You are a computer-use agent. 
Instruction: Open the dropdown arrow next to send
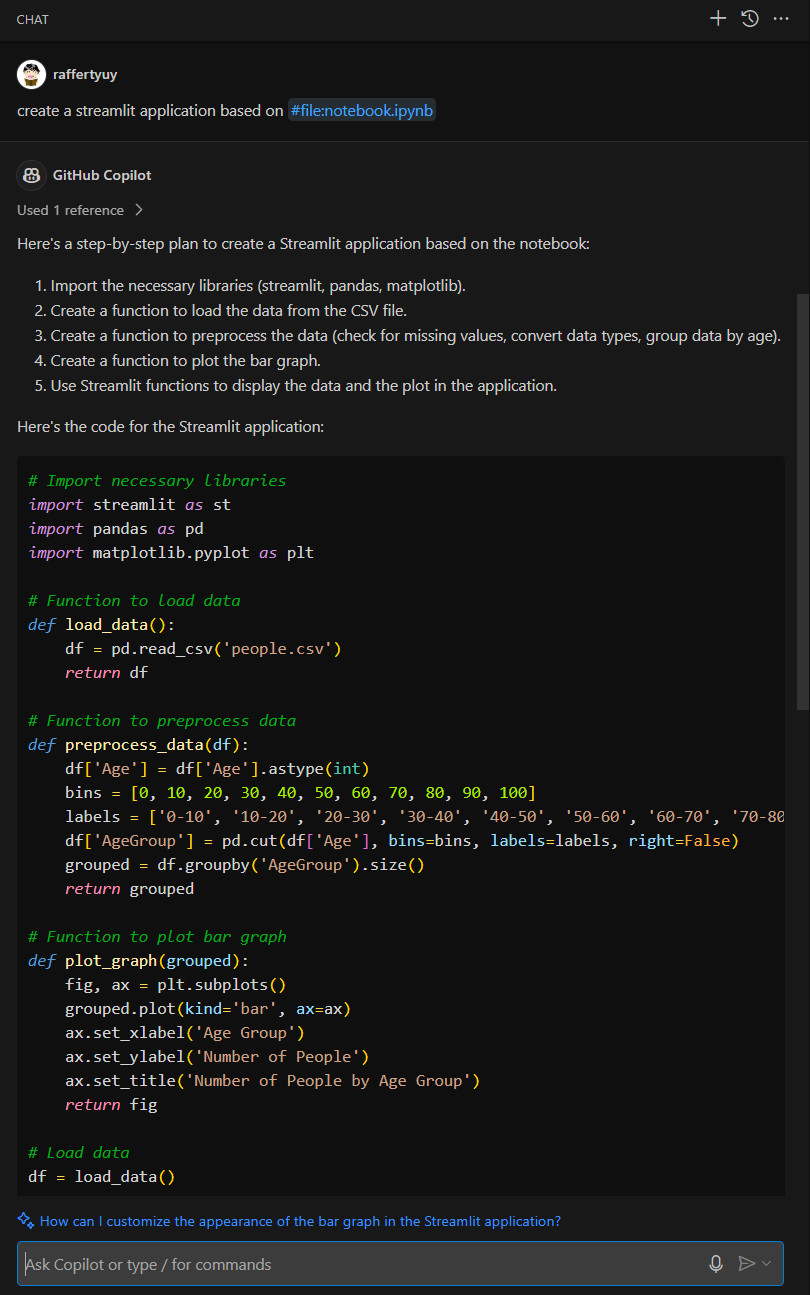point(767,1264)
